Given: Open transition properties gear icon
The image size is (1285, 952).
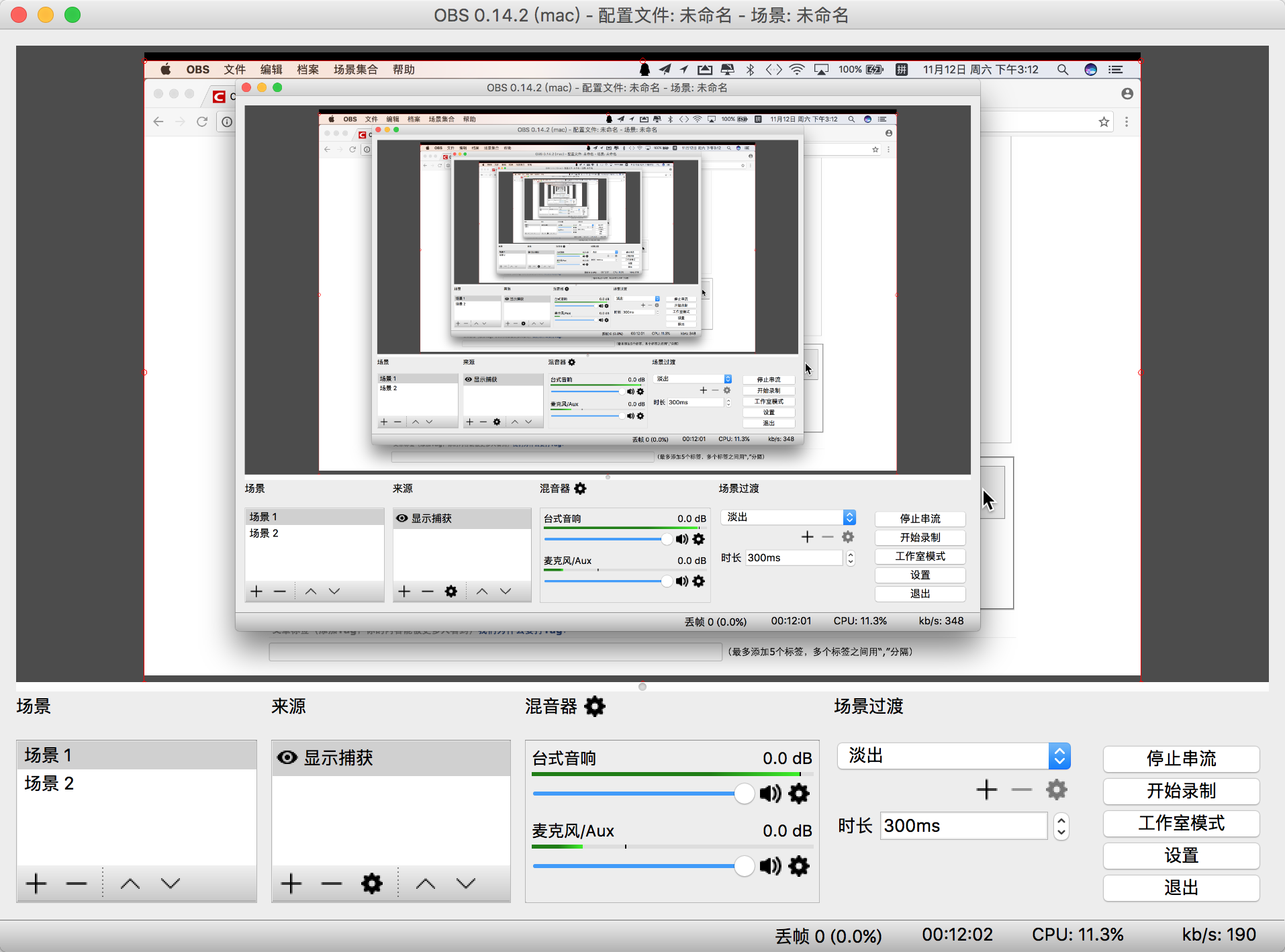Looking at the screenshot, I should click(1057, 790).
